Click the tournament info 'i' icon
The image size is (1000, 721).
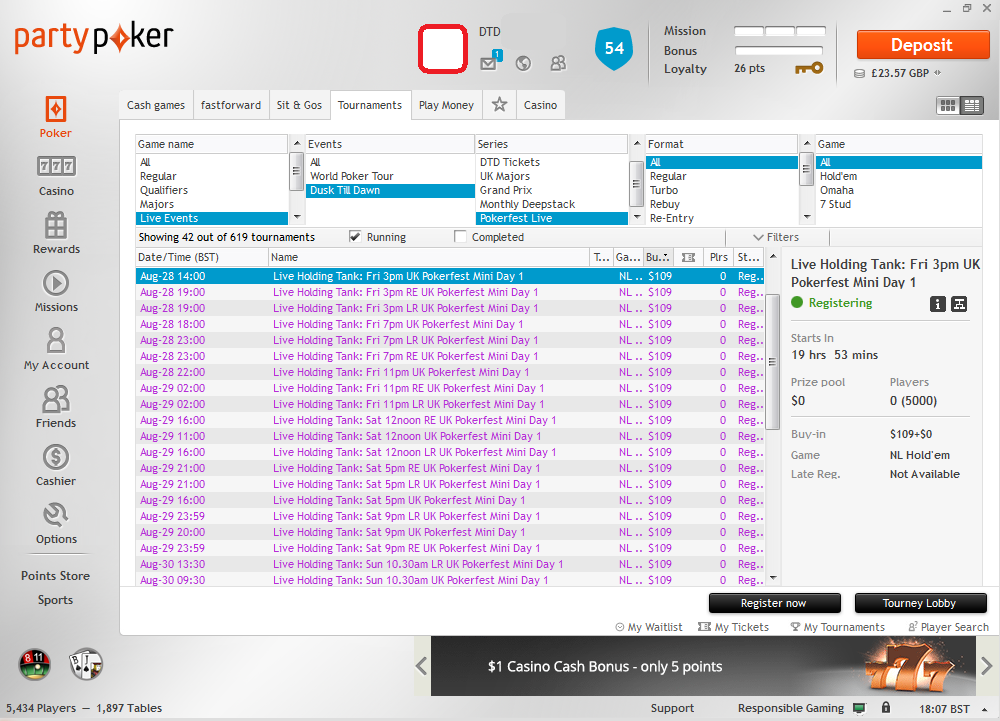pos(938,304)
